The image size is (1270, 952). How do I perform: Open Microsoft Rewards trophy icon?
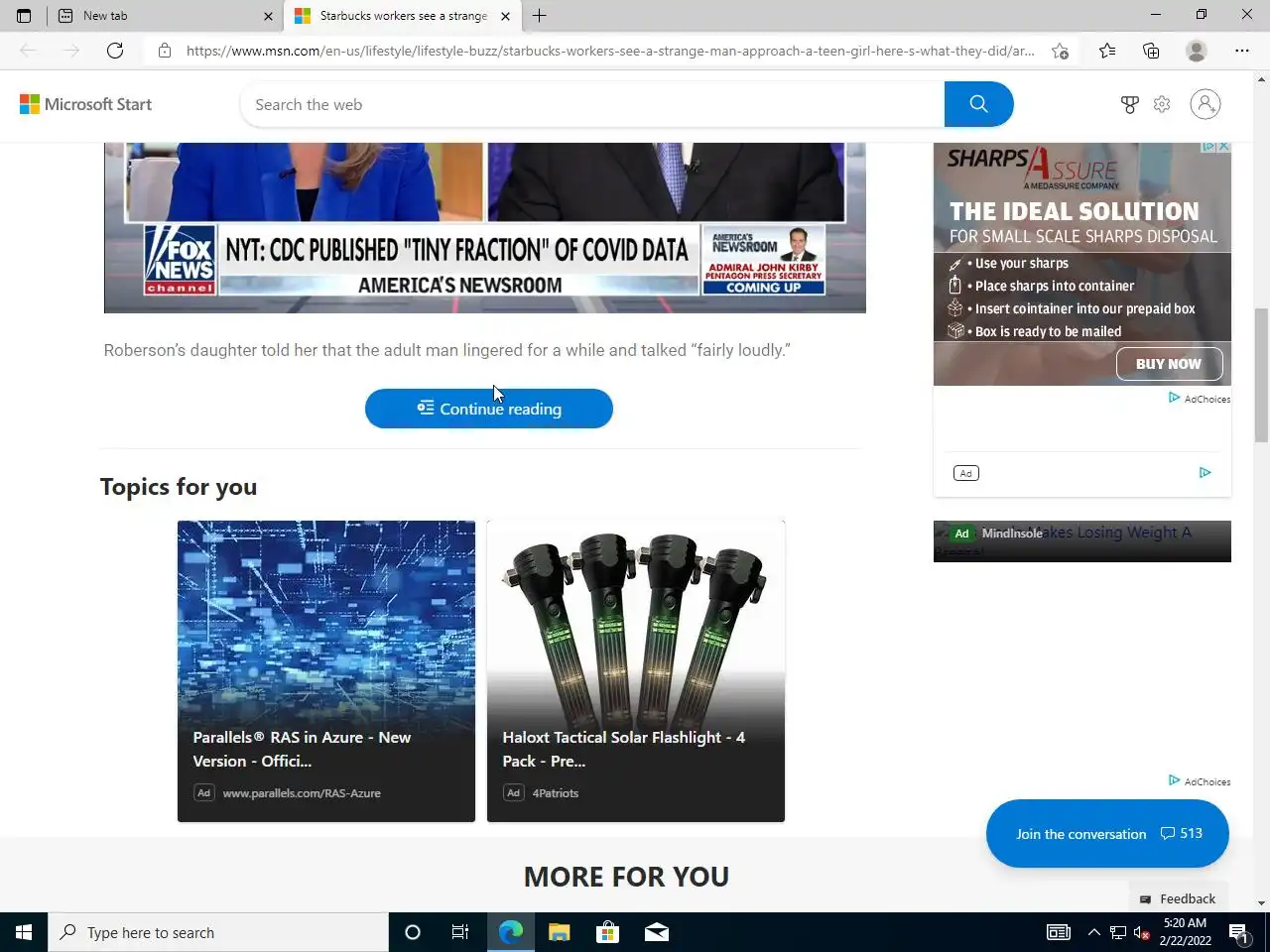pos(1129,104)
